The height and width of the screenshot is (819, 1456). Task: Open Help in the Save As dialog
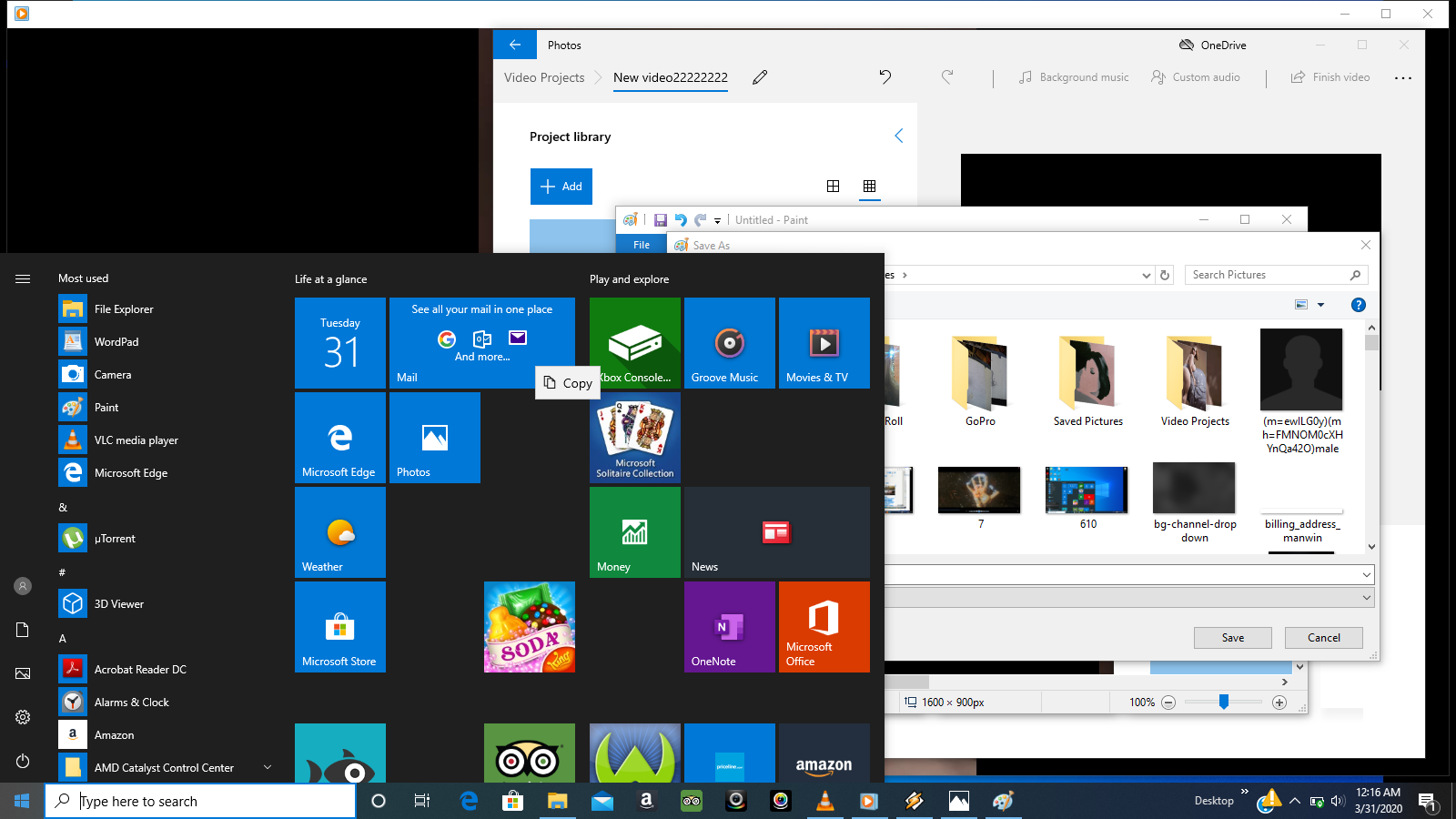[x=1358, y=305]
